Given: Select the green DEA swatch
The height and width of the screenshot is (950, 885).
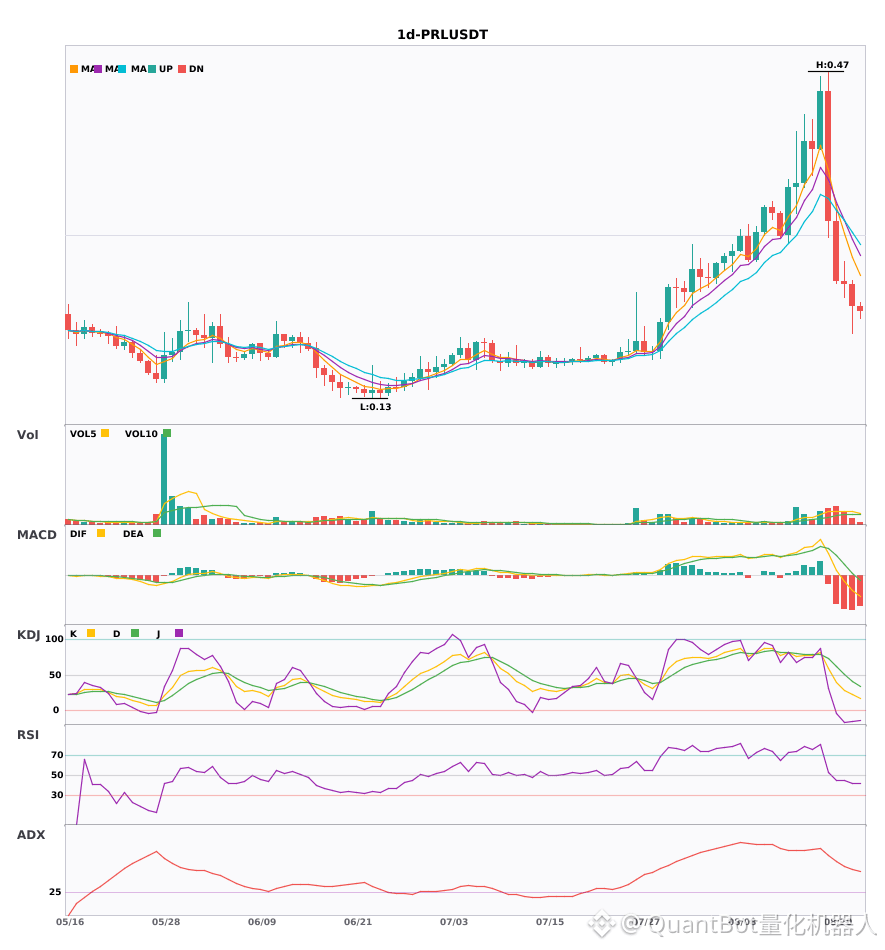Looking at the screenshot, I should (157, 533).
